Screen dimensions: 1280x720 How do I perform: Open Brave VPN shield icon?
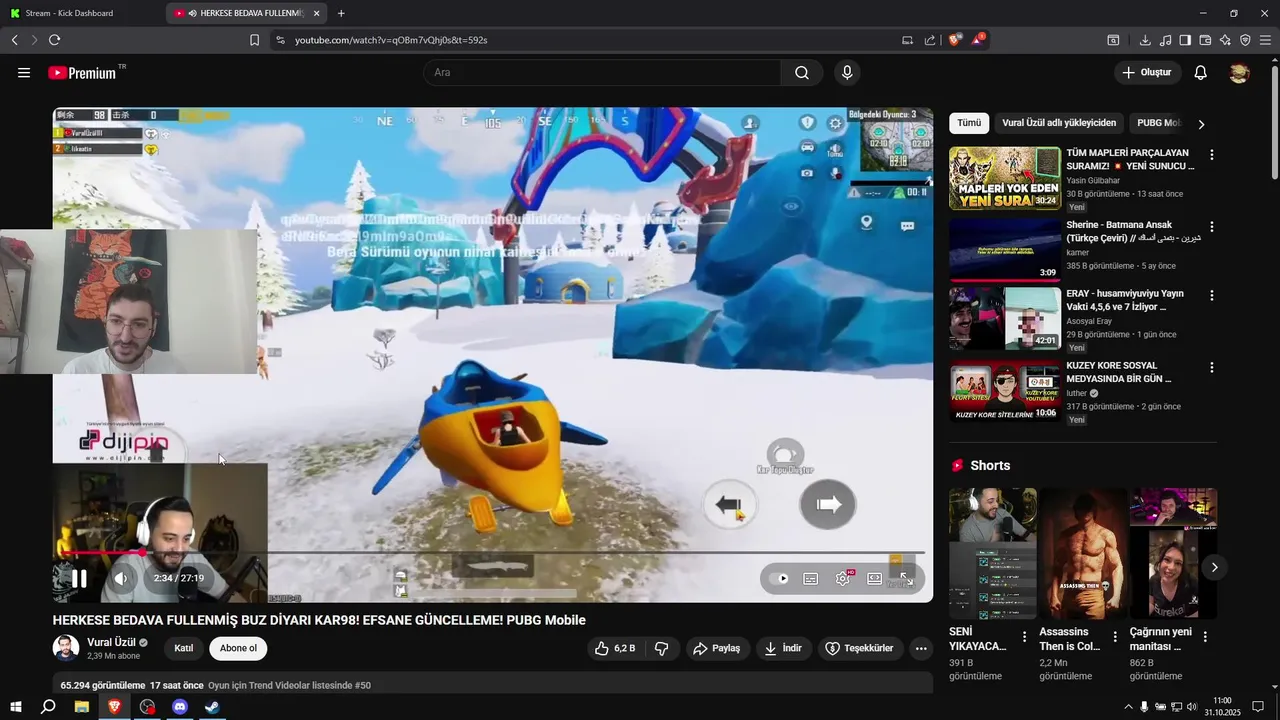pos(1245,40)
